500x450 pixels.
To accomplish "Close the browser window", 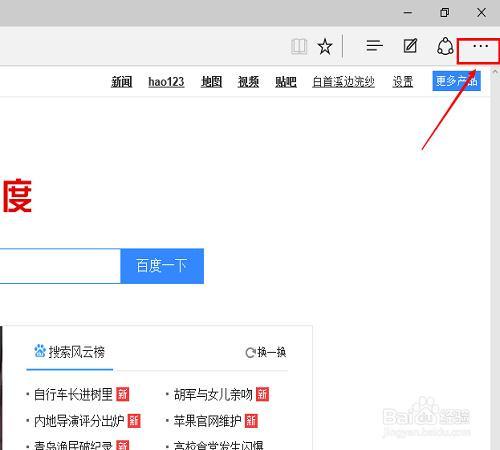I will [481, 13].
